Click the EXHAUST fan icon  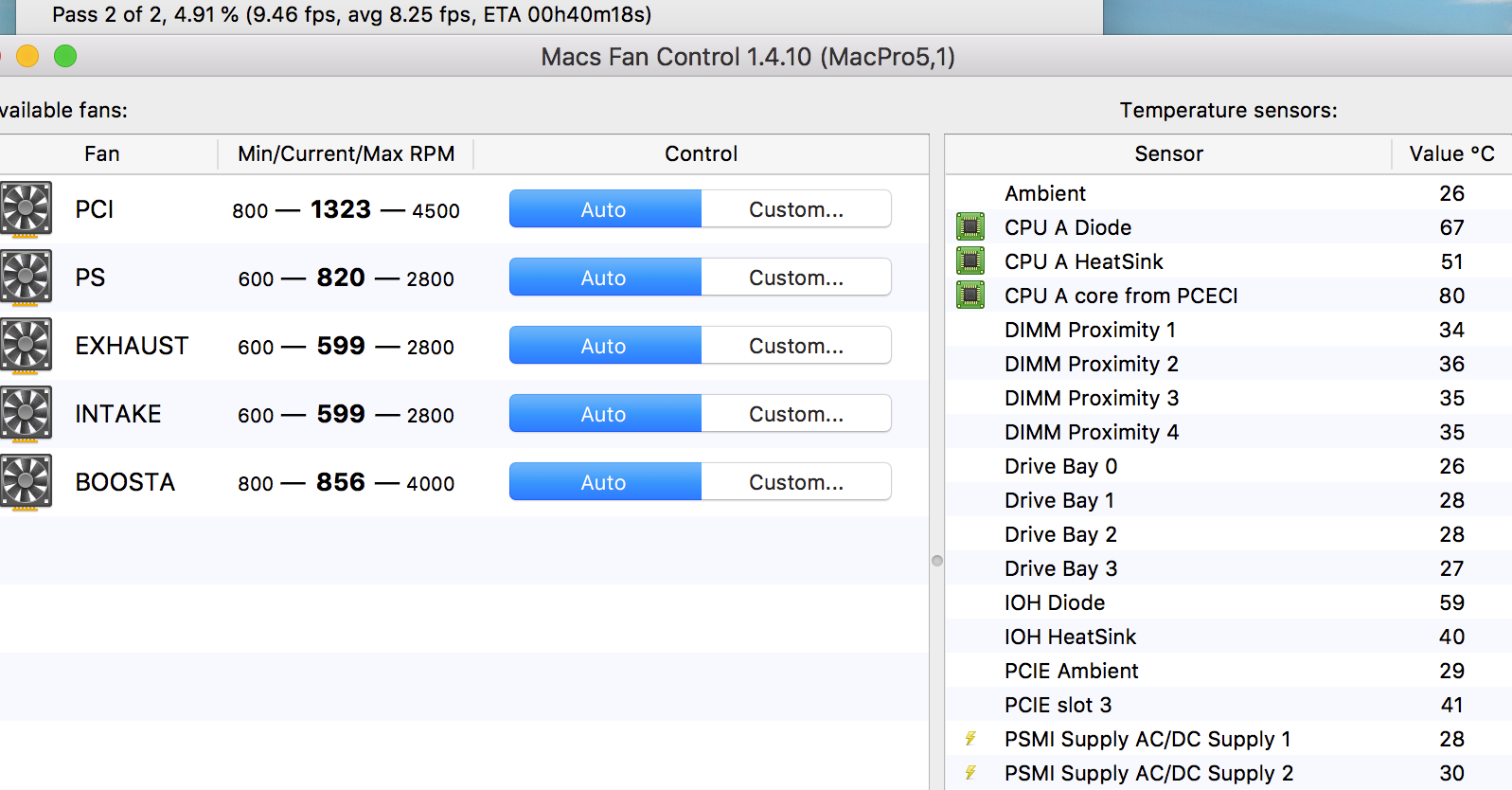26,346
